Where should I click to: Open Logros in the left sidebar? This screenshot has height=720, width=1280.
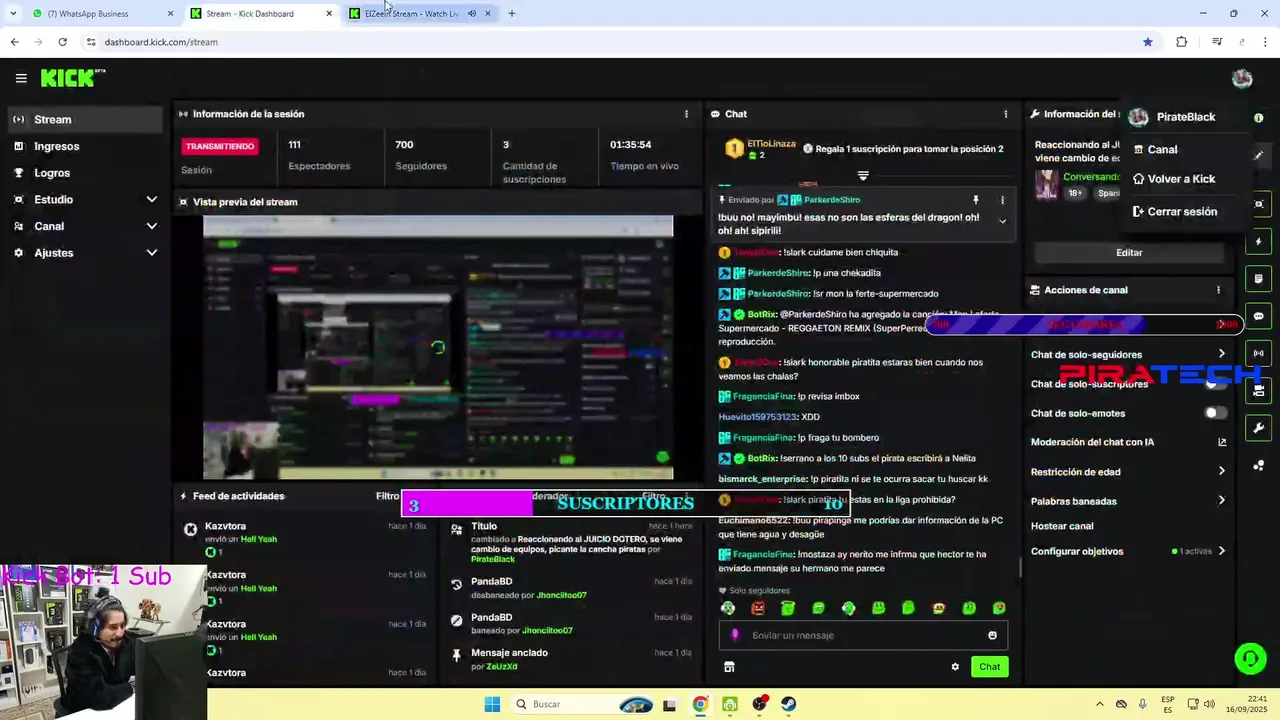[84, 173]
